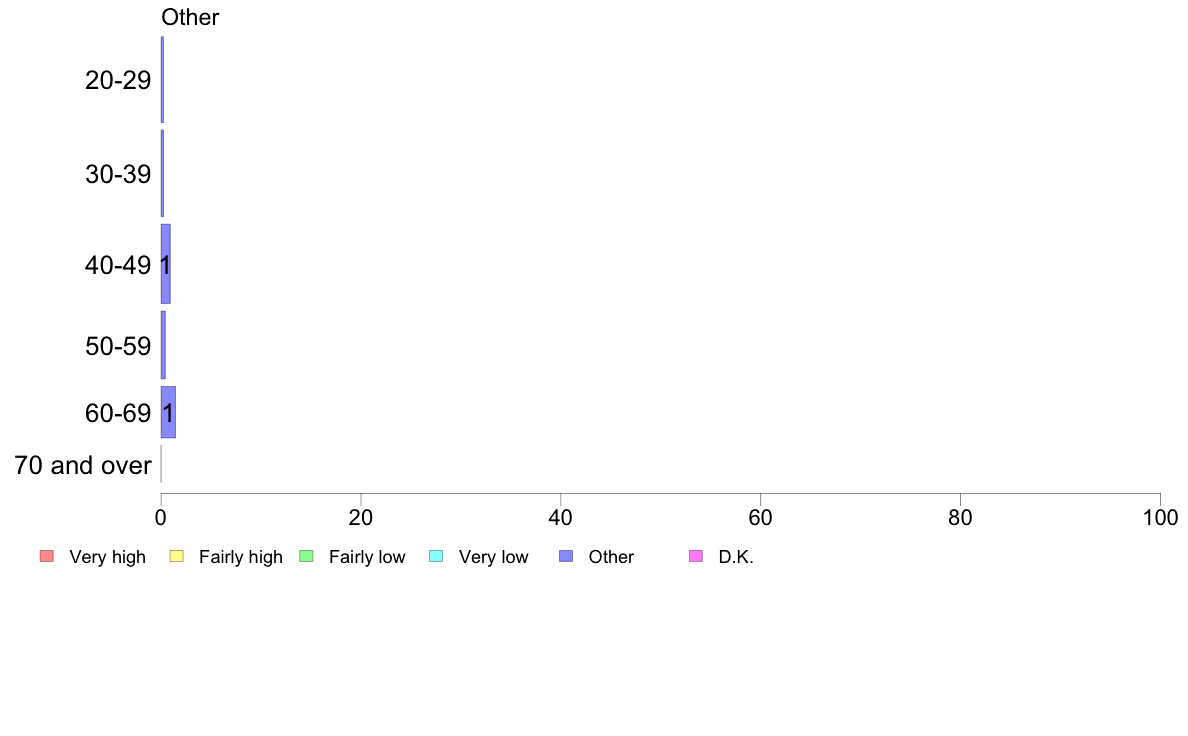This screenshot has height=736, width=1188.
Task: Click the D.K. magenta legend swatch
Action: click(x=696, y=556)
